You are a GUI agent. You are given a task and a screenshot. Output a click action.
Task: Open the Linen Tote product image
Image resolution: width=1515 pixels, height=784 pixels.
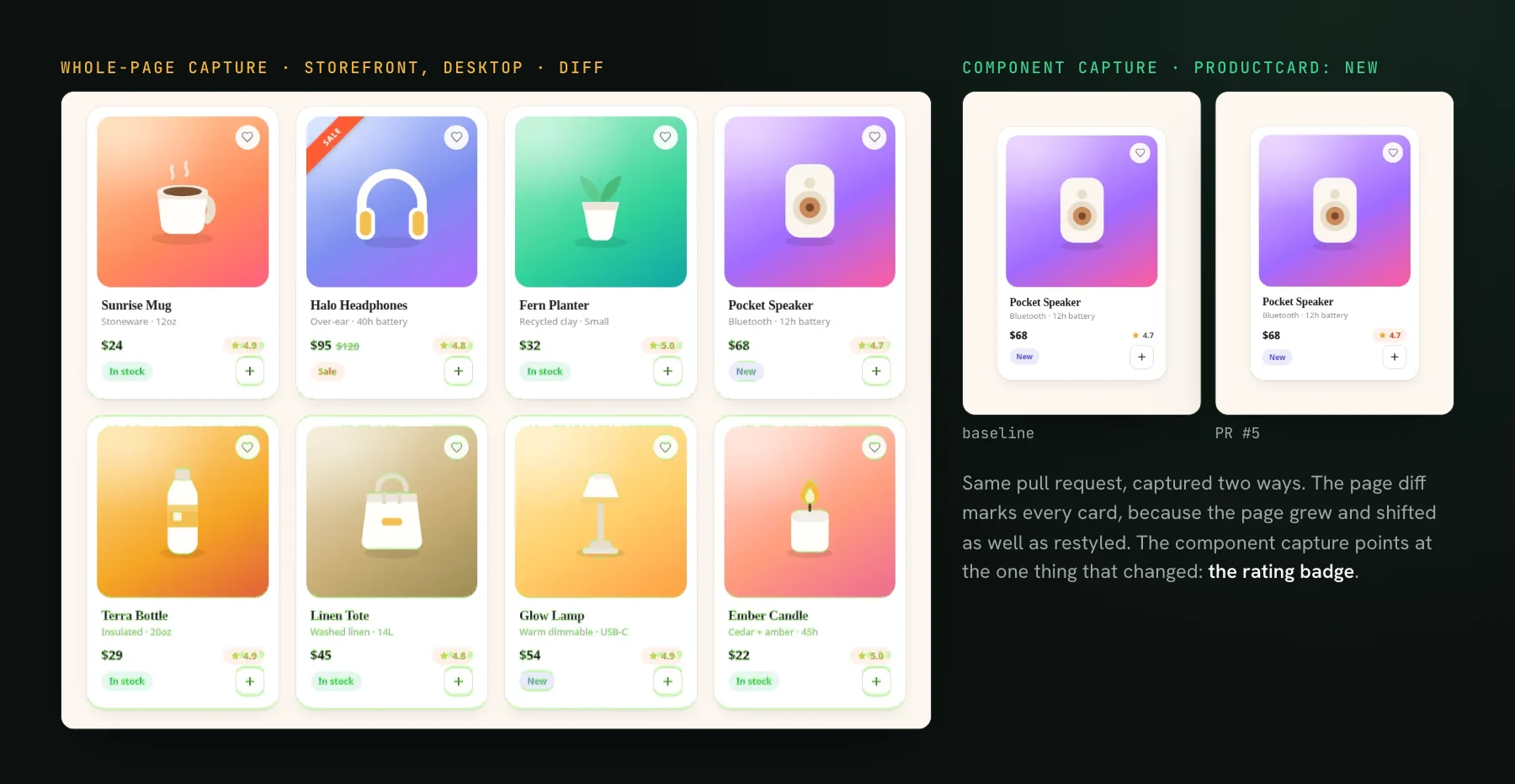391,511
